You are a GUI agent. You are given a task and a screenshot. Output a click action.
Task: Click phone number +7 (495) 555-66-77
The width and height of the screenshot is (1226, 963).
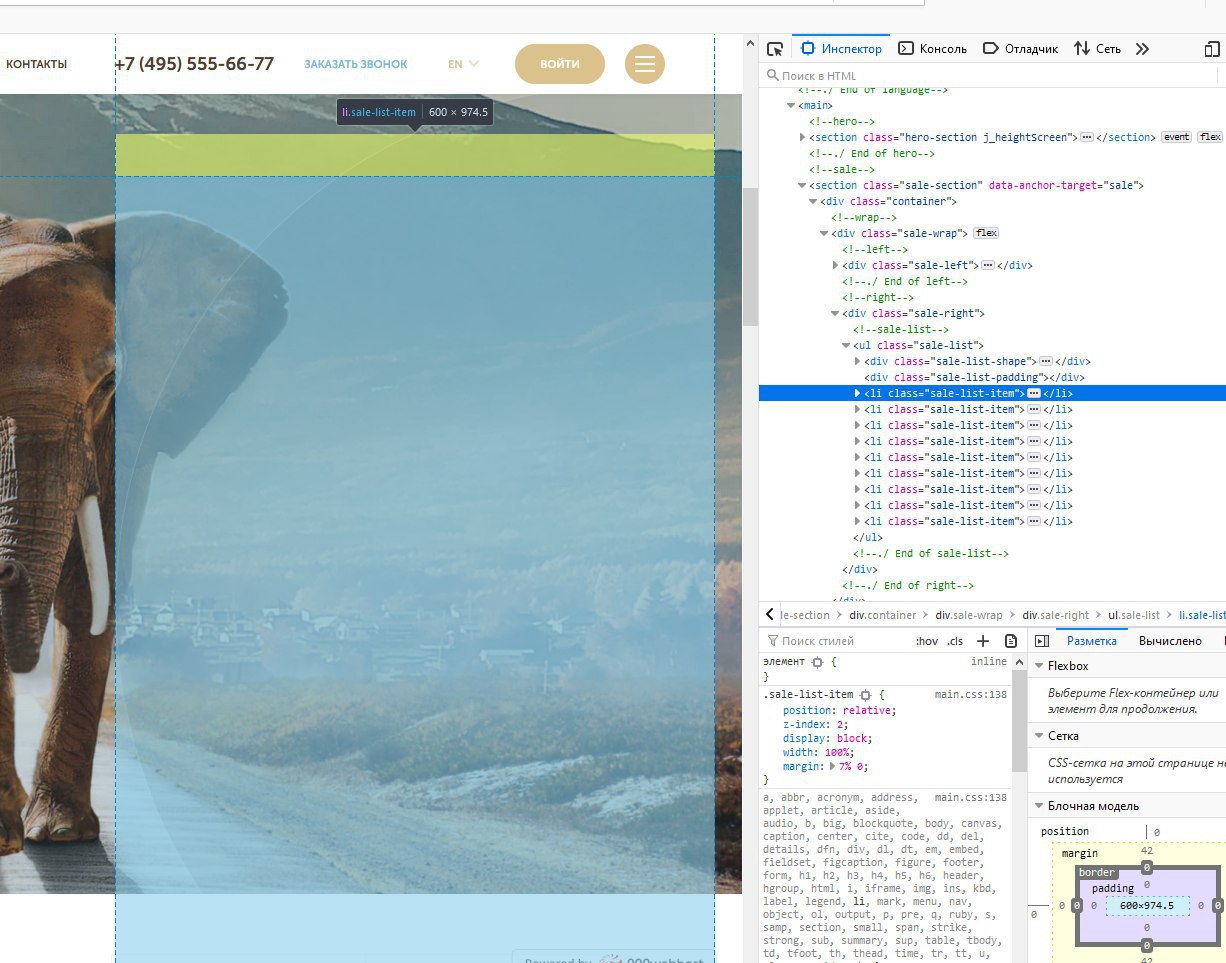pos(194,64)
